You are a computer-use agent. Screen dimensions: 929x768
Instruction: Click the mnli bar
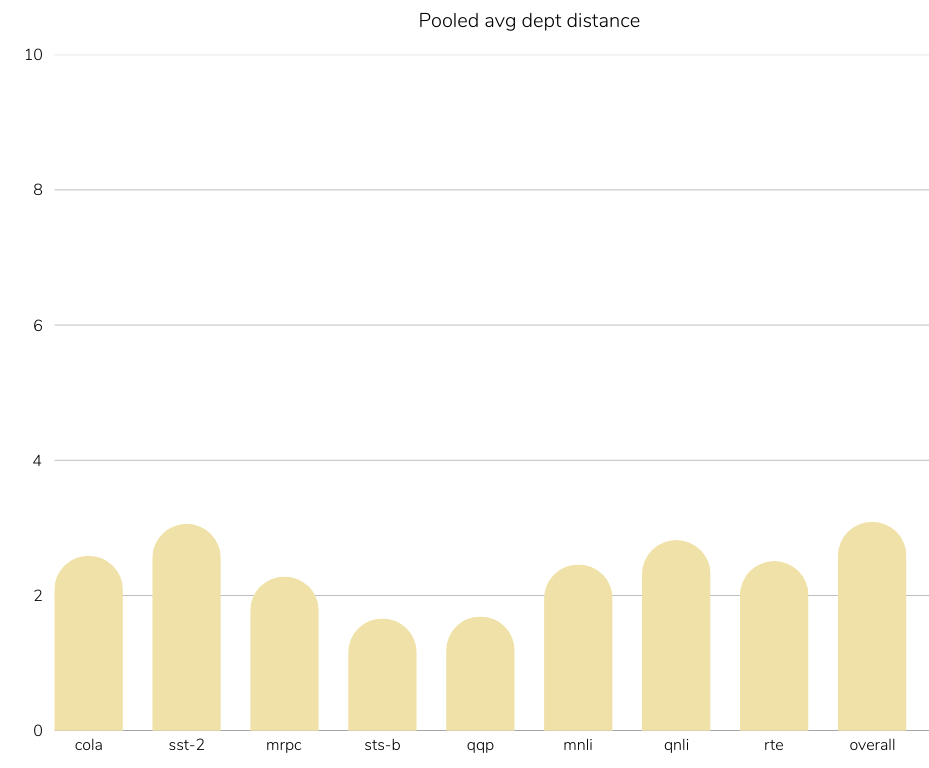pos(578,649)
